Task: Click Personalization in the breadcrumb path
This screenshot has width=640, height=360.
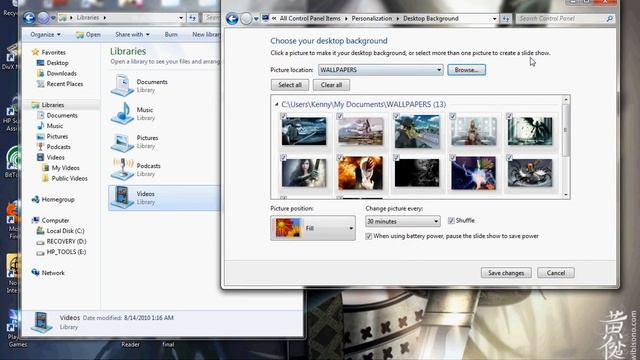Action: [x=371, y=19]
